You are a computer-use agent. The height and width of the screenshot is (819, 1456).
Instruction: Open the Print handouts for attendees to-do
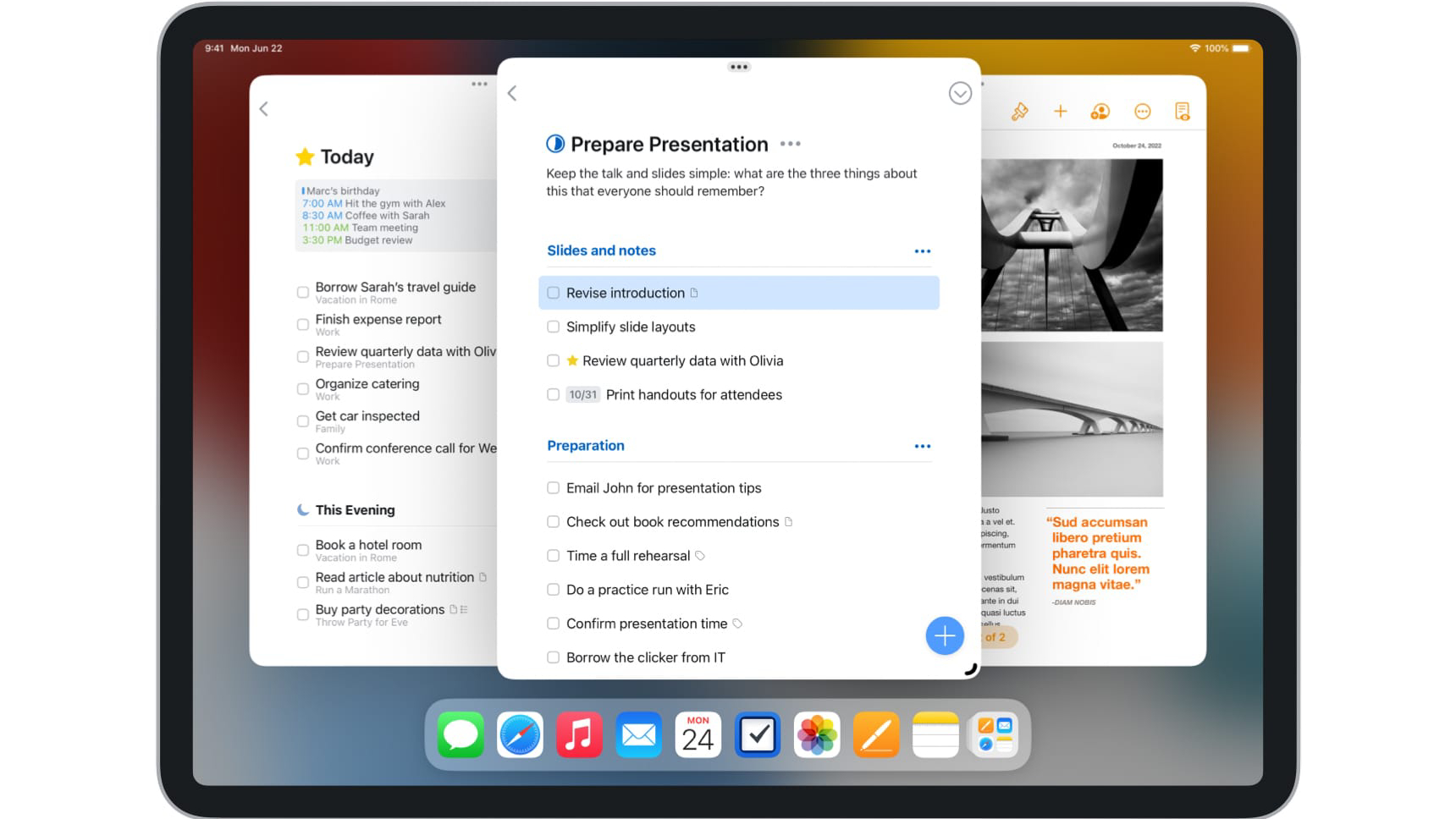[x=693, y=395]
